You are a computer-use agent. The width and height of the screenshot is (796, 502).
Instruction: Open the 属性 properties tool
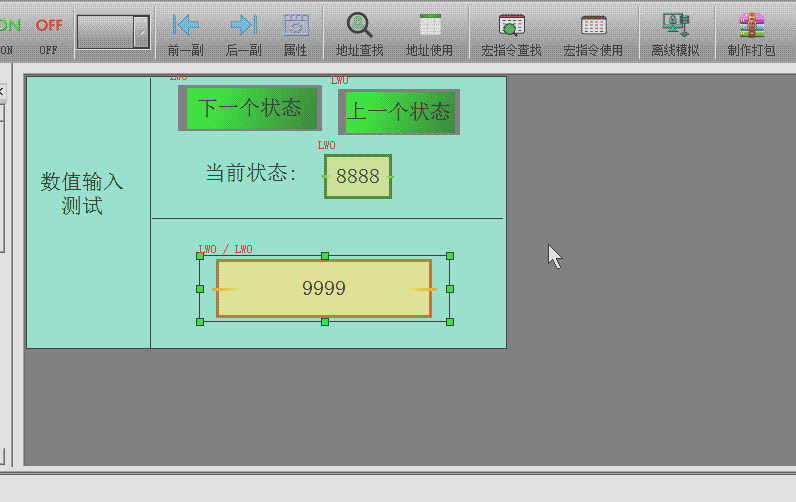tap(295, 26)
